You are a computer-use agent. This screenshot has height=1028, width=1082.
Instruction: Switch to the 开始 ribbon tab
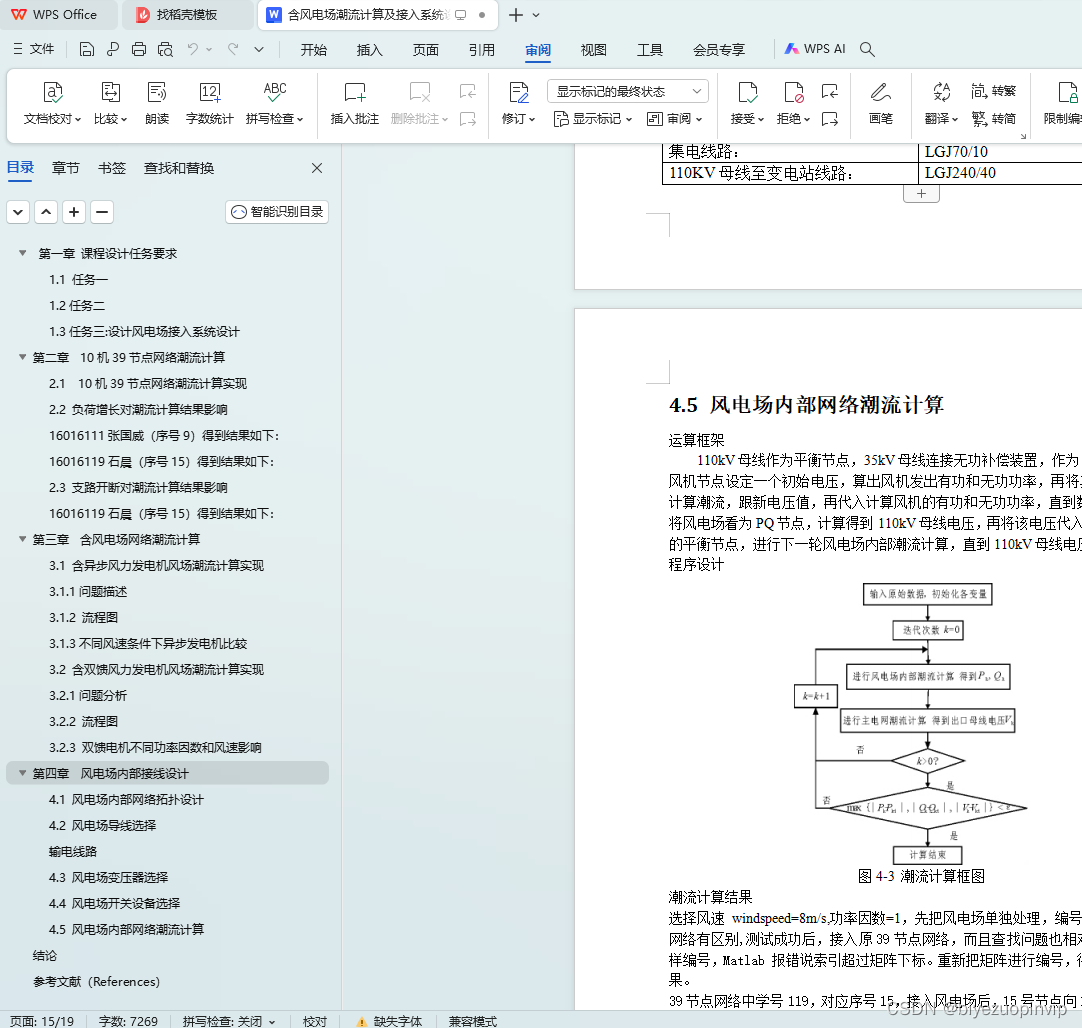[313, 50]
